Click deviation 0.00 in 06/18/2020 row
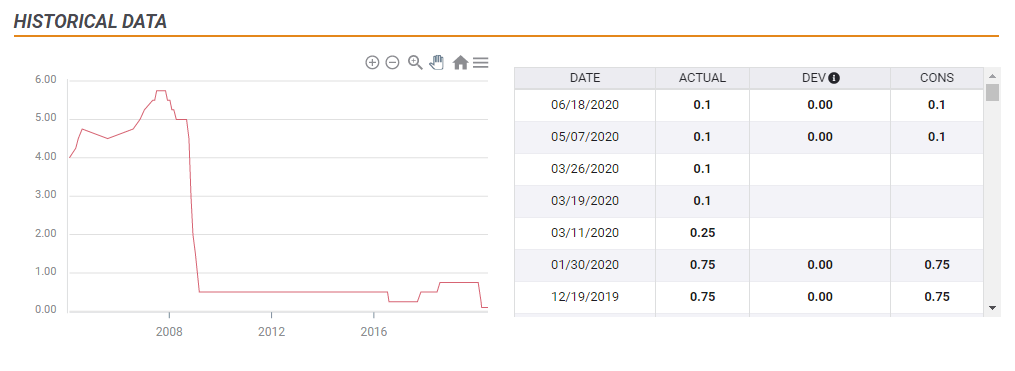The width and height of the screenshot is (1015, 371). pos(820,105)
